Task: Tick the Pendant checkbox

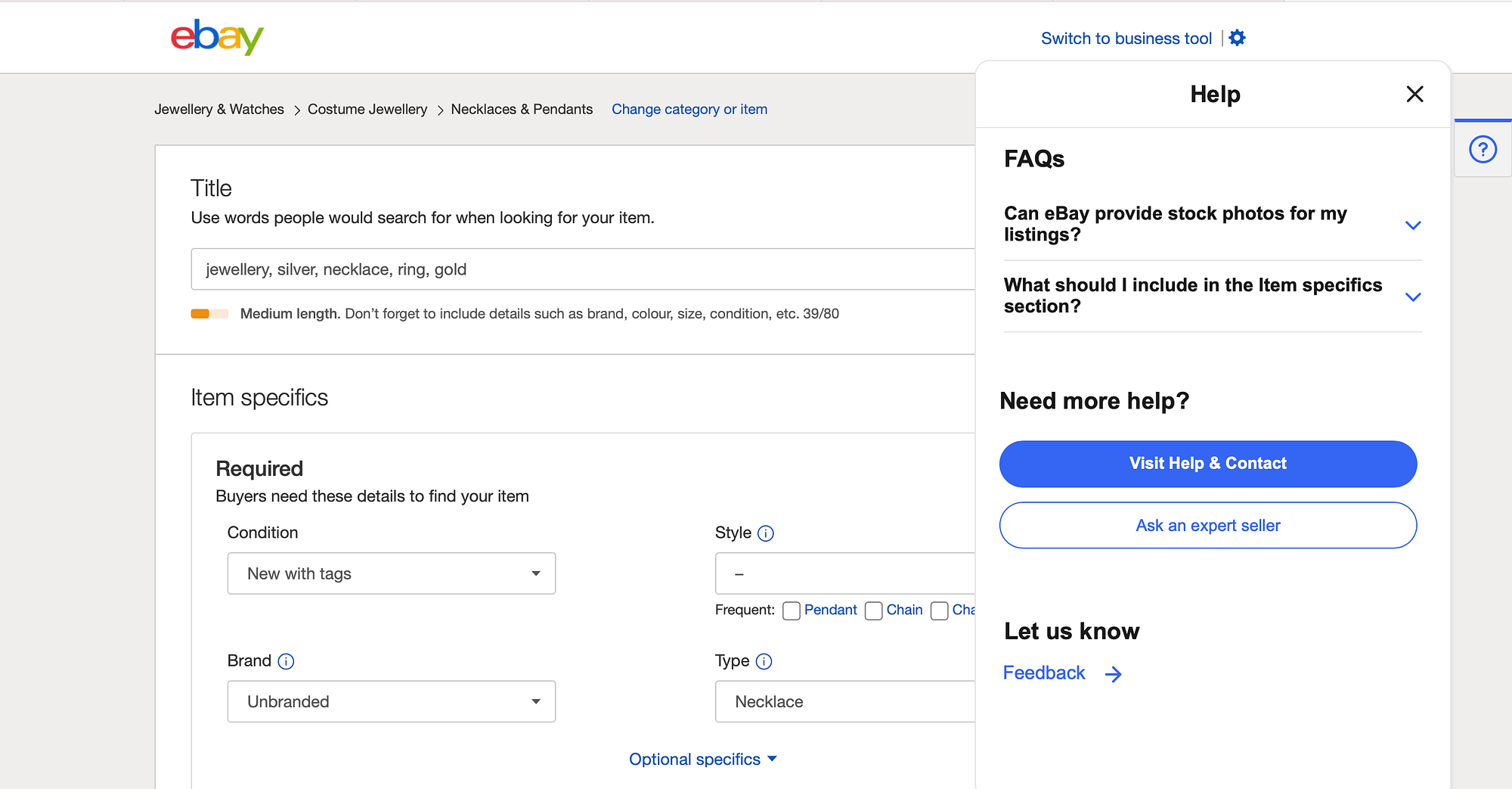Action: tap(792, 610)
